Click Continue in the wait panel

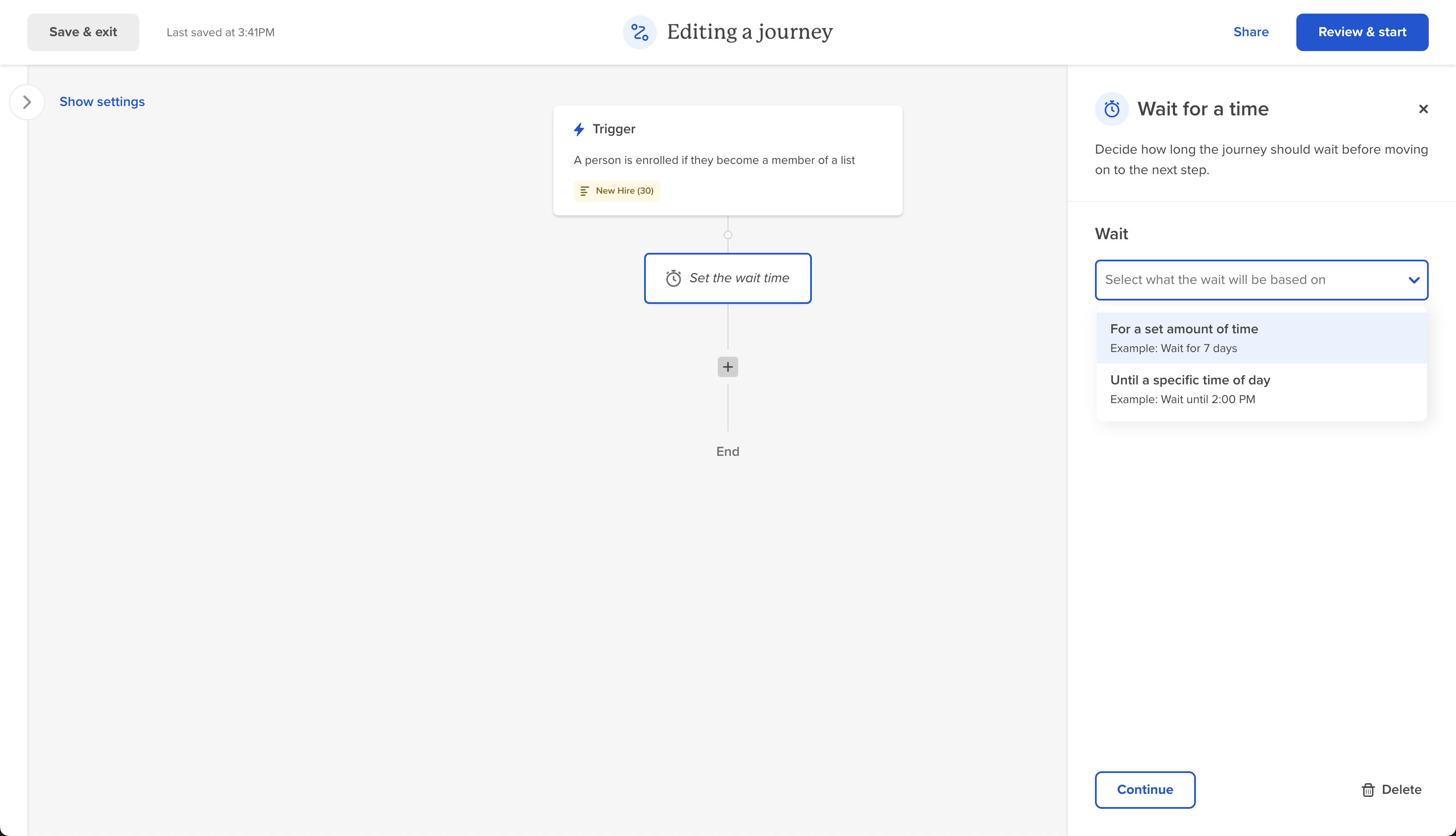[1145, 790]
